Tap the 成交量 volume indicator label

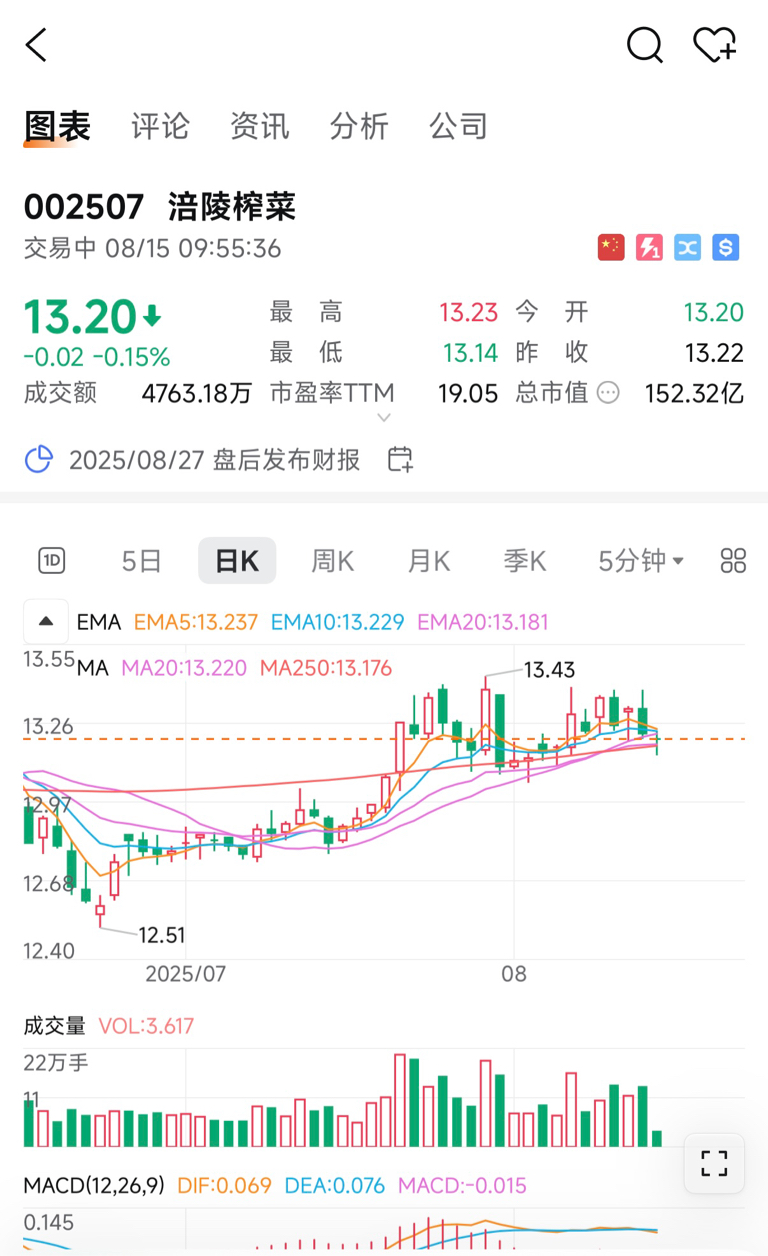55,1026
